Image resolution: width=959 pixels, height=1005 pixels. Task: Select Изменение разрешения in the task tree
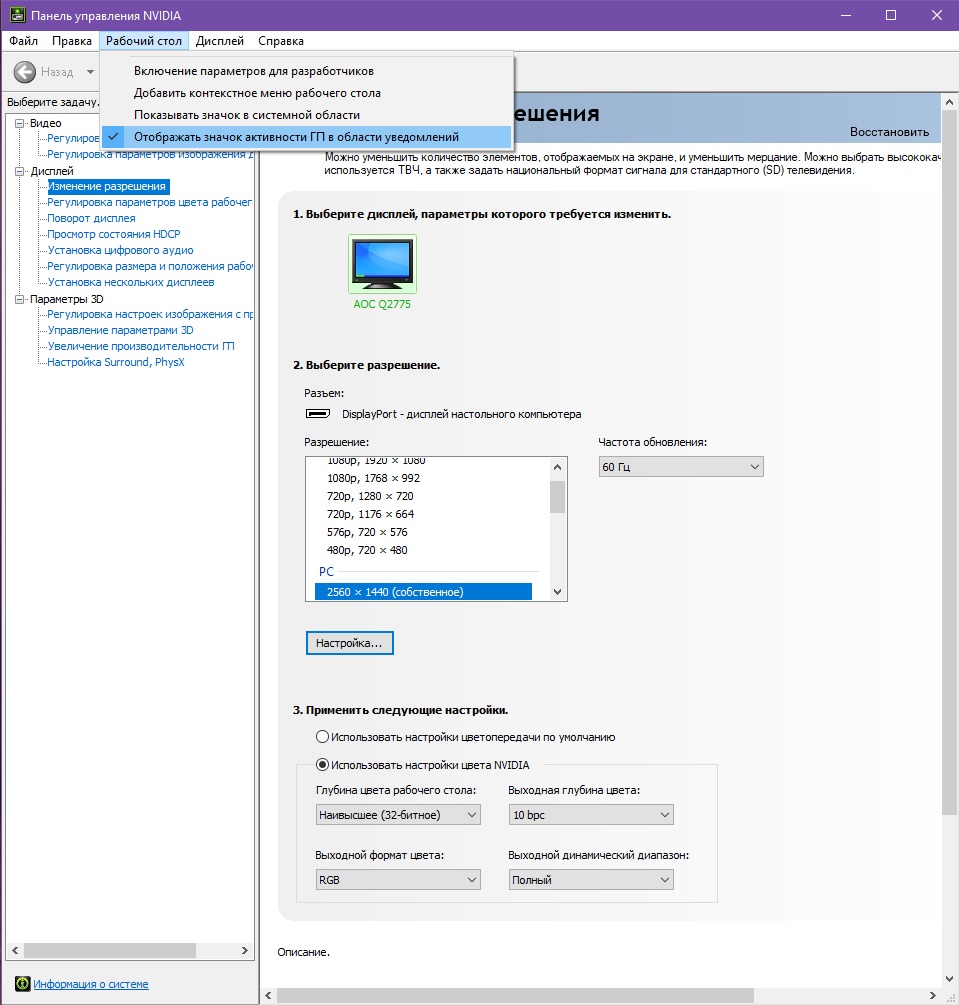108,187
